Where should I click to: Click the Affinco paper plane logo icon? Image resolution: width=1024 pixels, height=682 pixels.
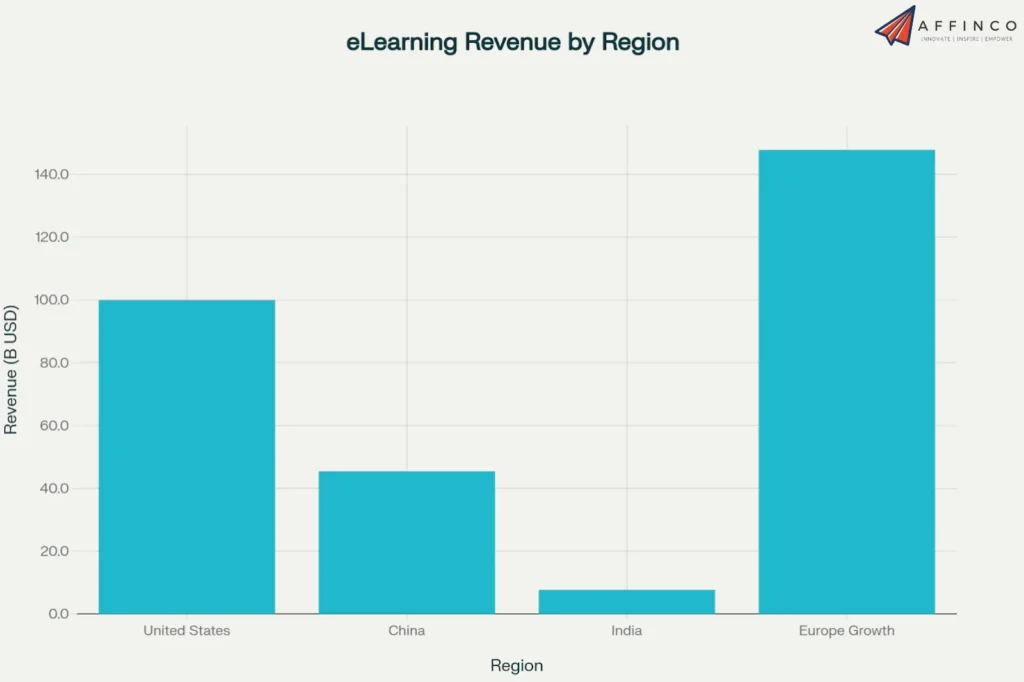(x=897, y=28)
